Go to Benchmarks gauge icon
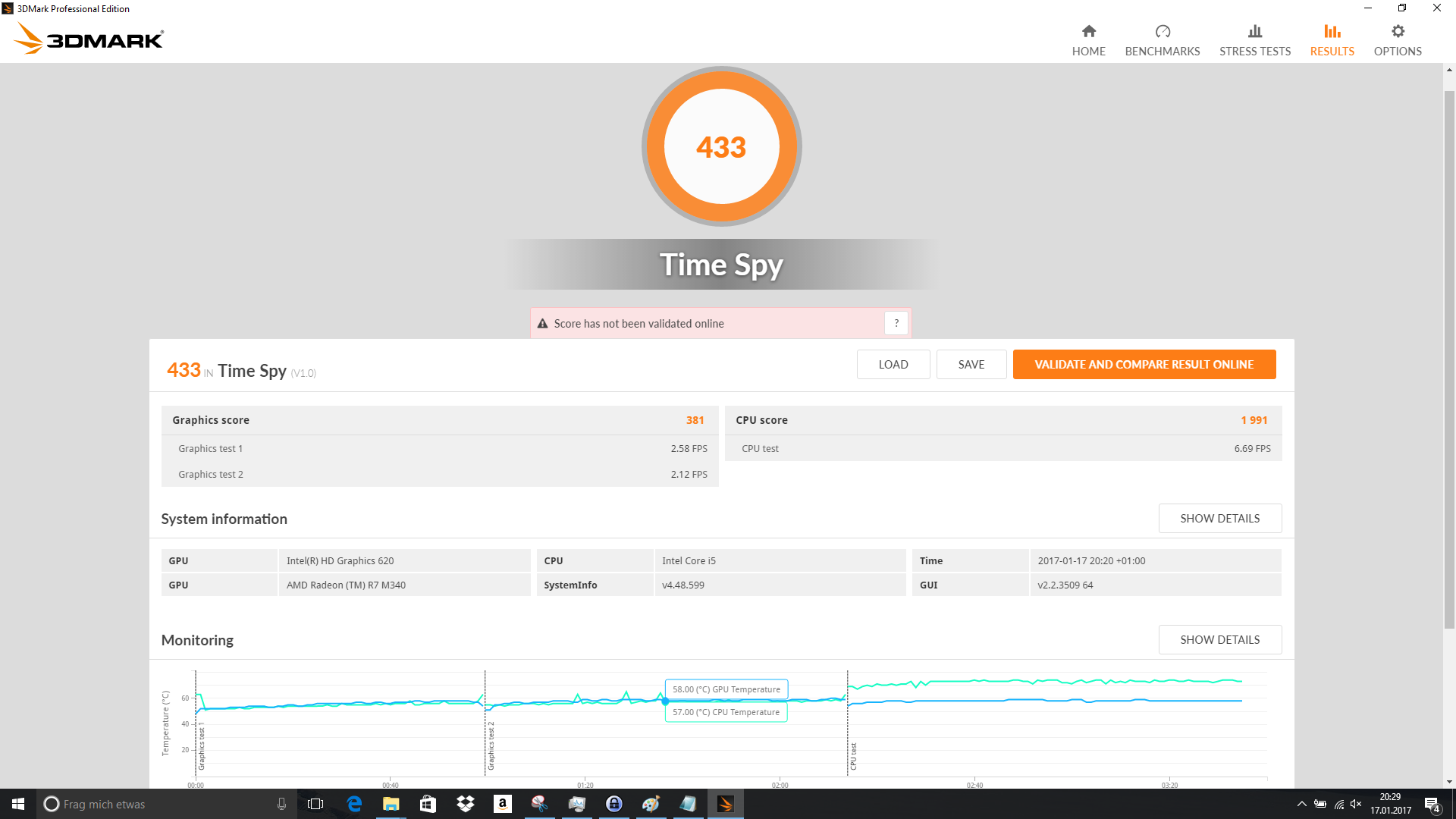Image resolution: width=1456 pixels, height=819 pixels. [x=1162, y=31]
